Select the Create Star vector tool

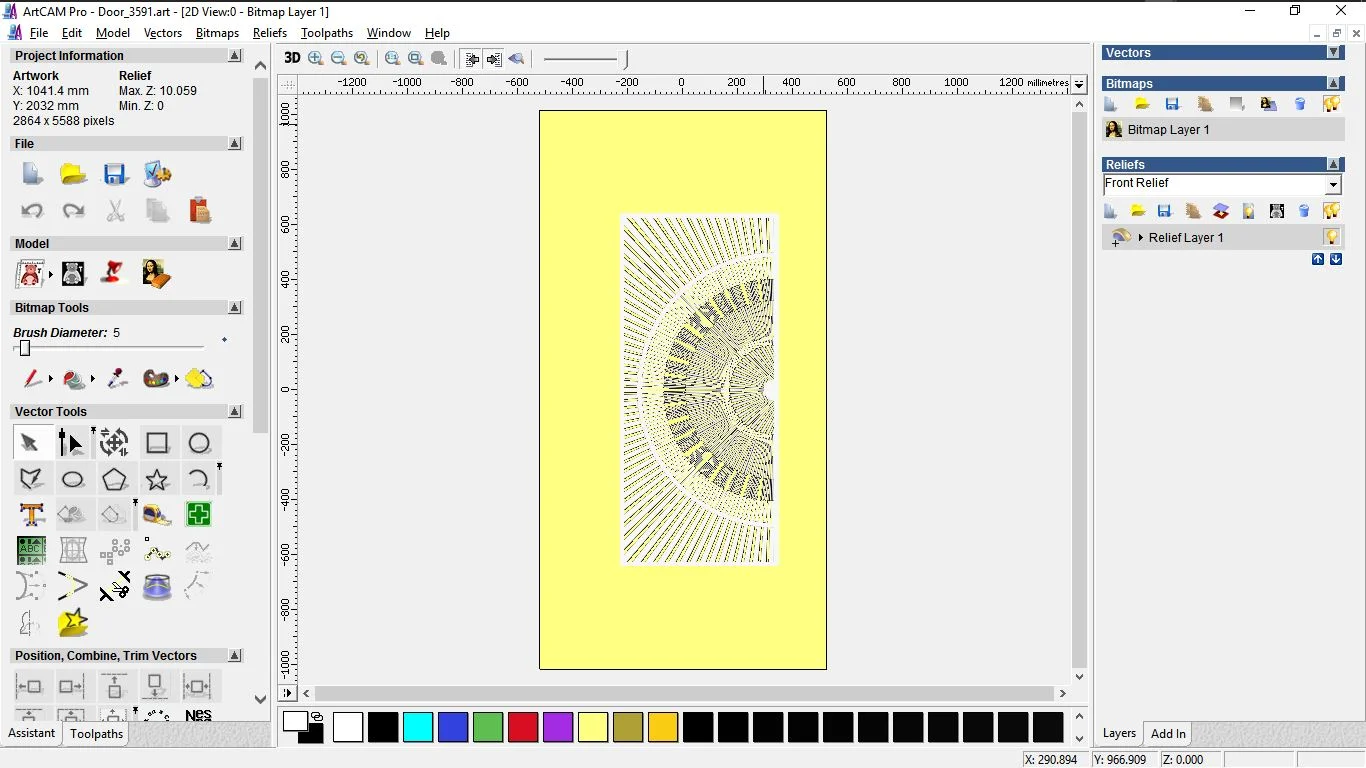point(157,479)
